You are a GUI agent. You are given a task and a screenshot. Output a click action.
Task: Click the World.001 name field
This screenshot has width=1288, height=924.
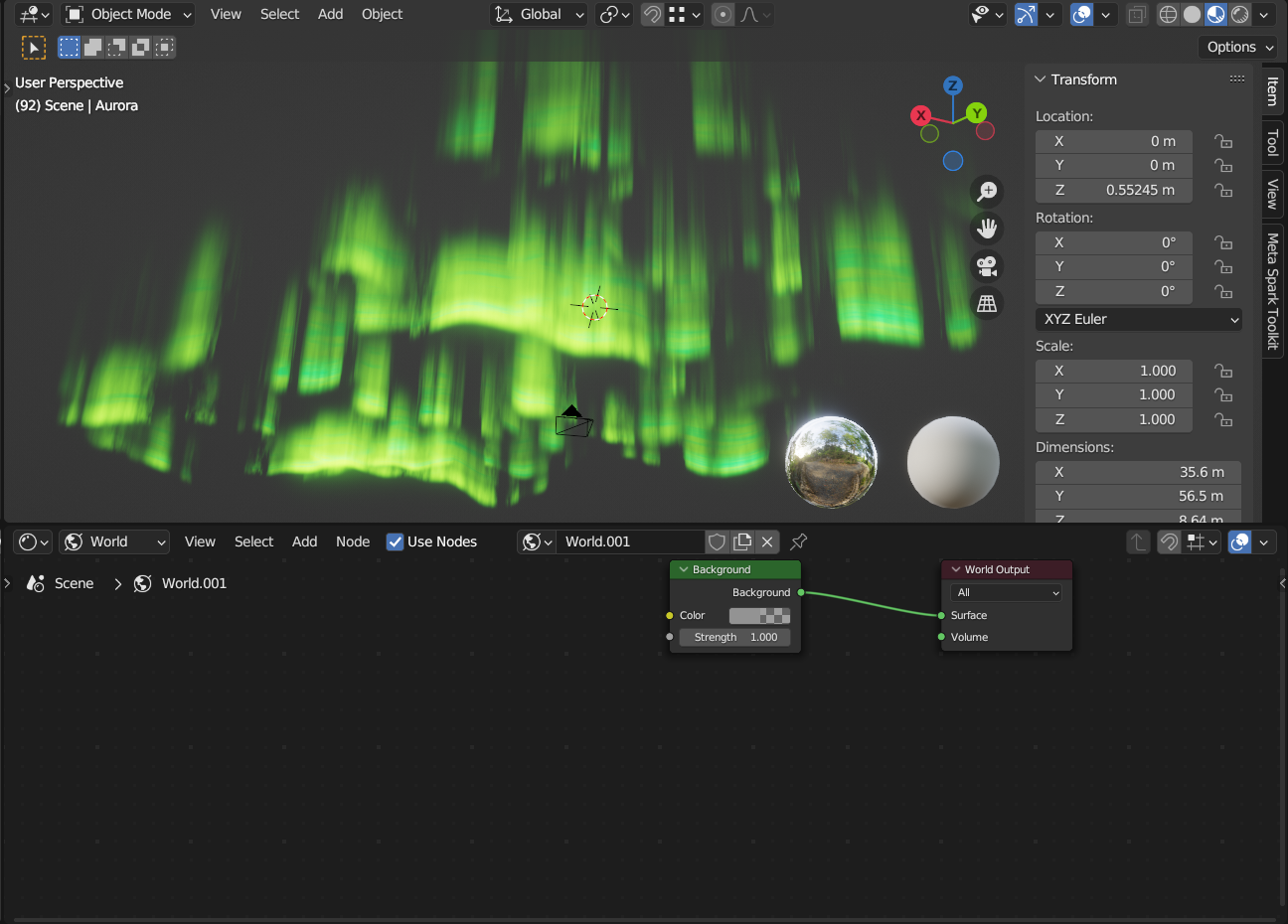[x=630, y=541]
